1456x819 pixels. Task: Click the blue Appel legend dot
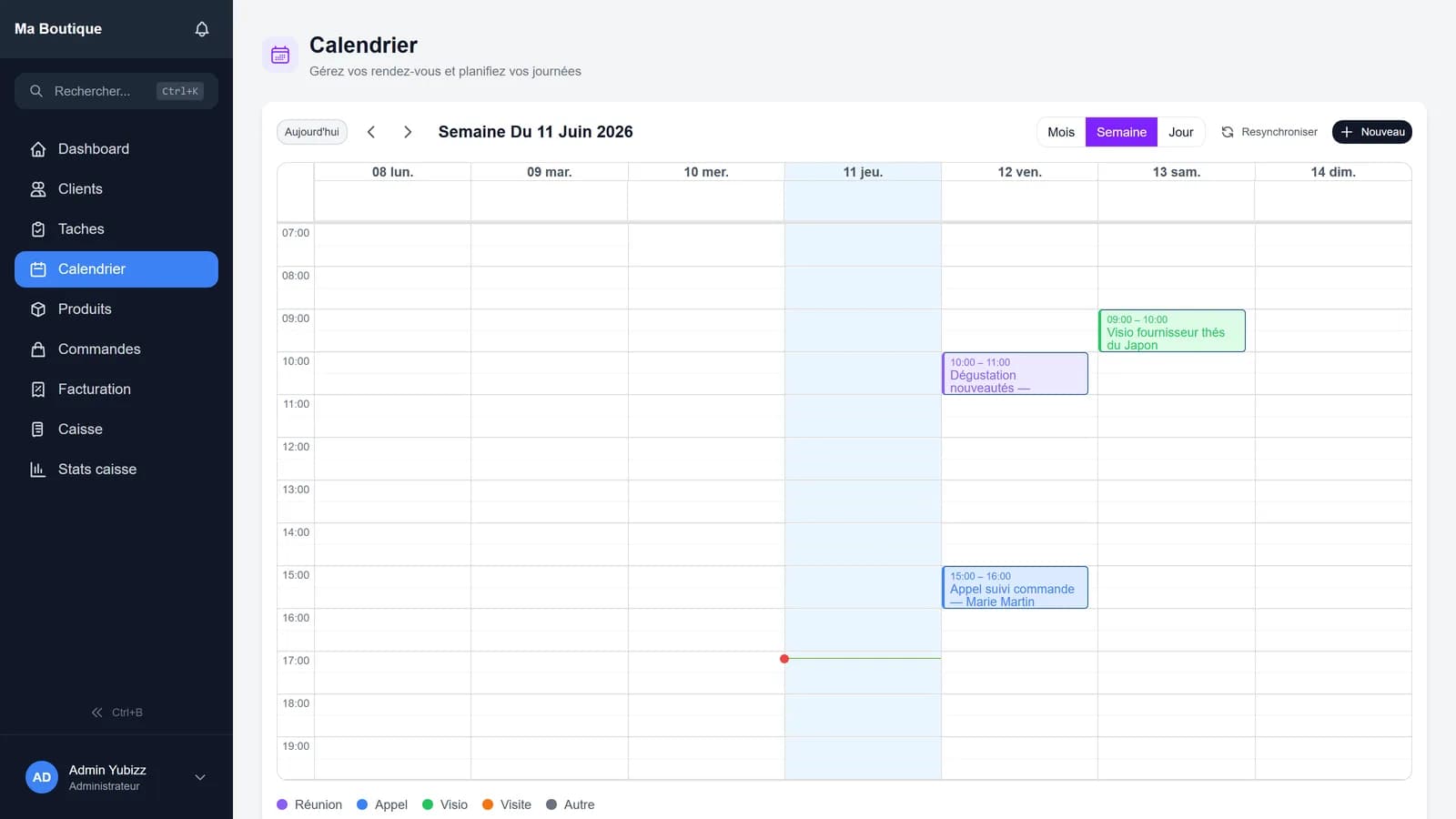click(x=362, y=804)
